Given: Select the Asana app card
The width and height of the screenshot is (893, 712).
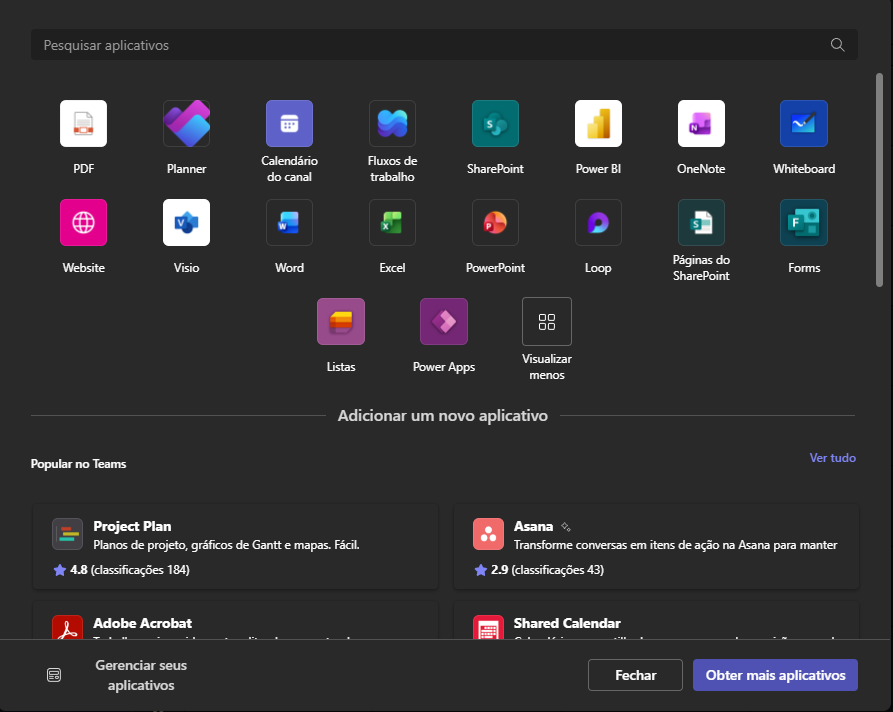Looking at the screenshot, I should pos(655,546).
